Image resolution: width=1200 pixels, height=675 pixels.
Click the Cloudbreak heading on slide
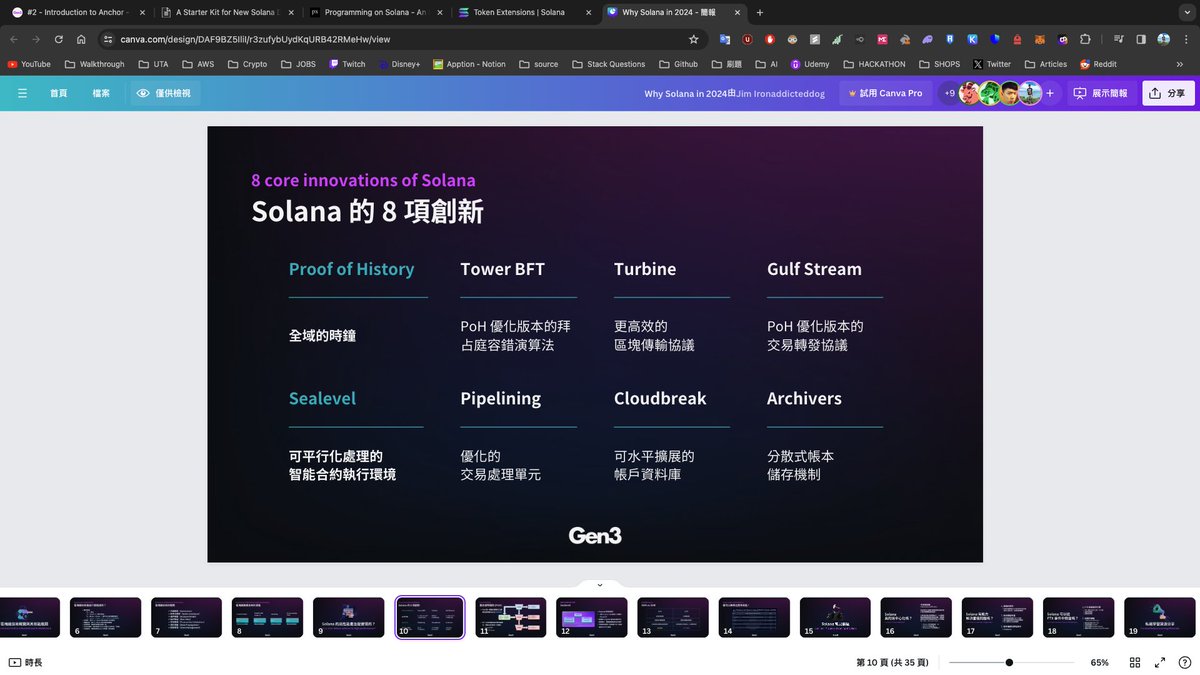[660, 398]
